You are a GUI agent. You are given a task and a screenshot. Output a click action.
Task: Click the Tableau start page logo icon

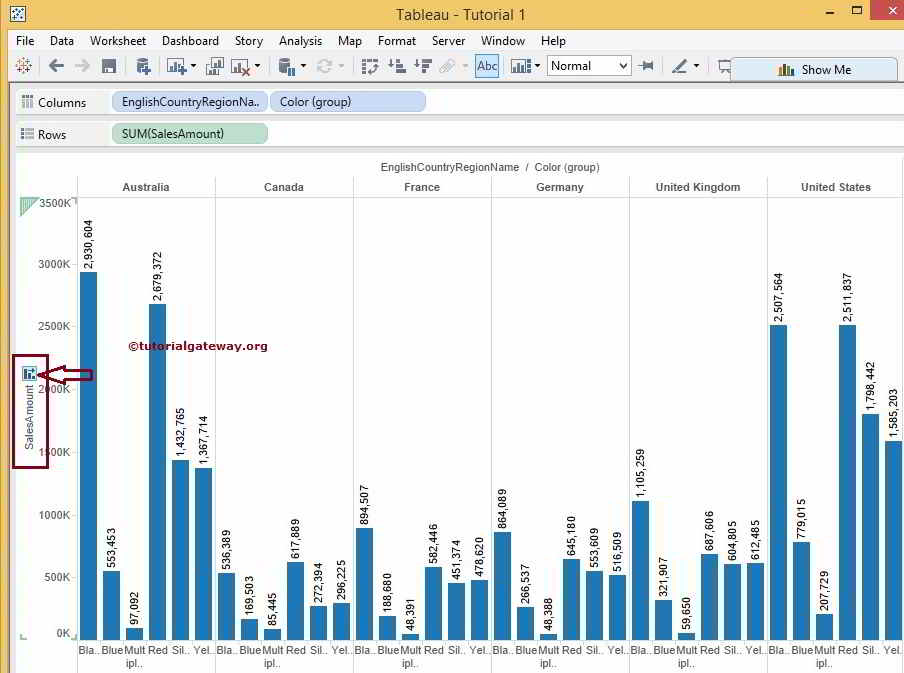24,66
